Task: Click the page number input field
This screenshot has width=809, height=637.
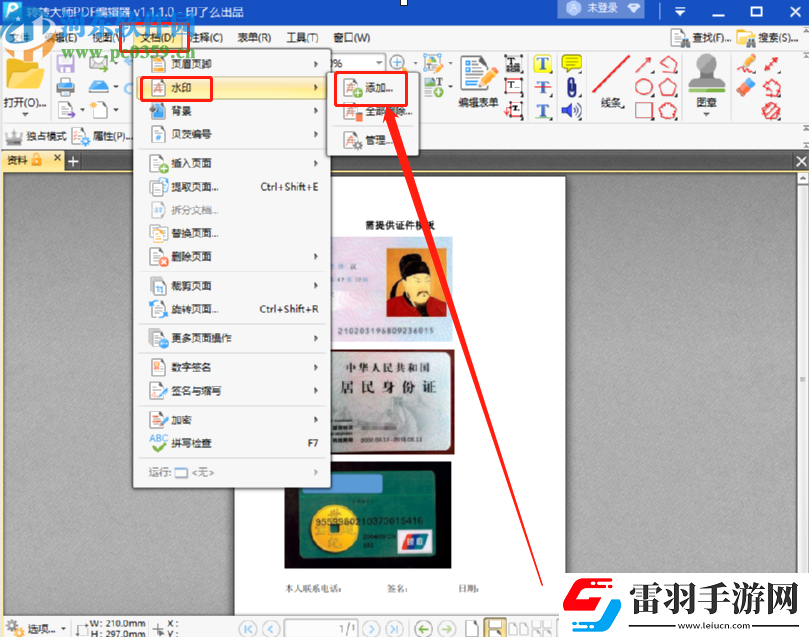Action: click(321, 629)
